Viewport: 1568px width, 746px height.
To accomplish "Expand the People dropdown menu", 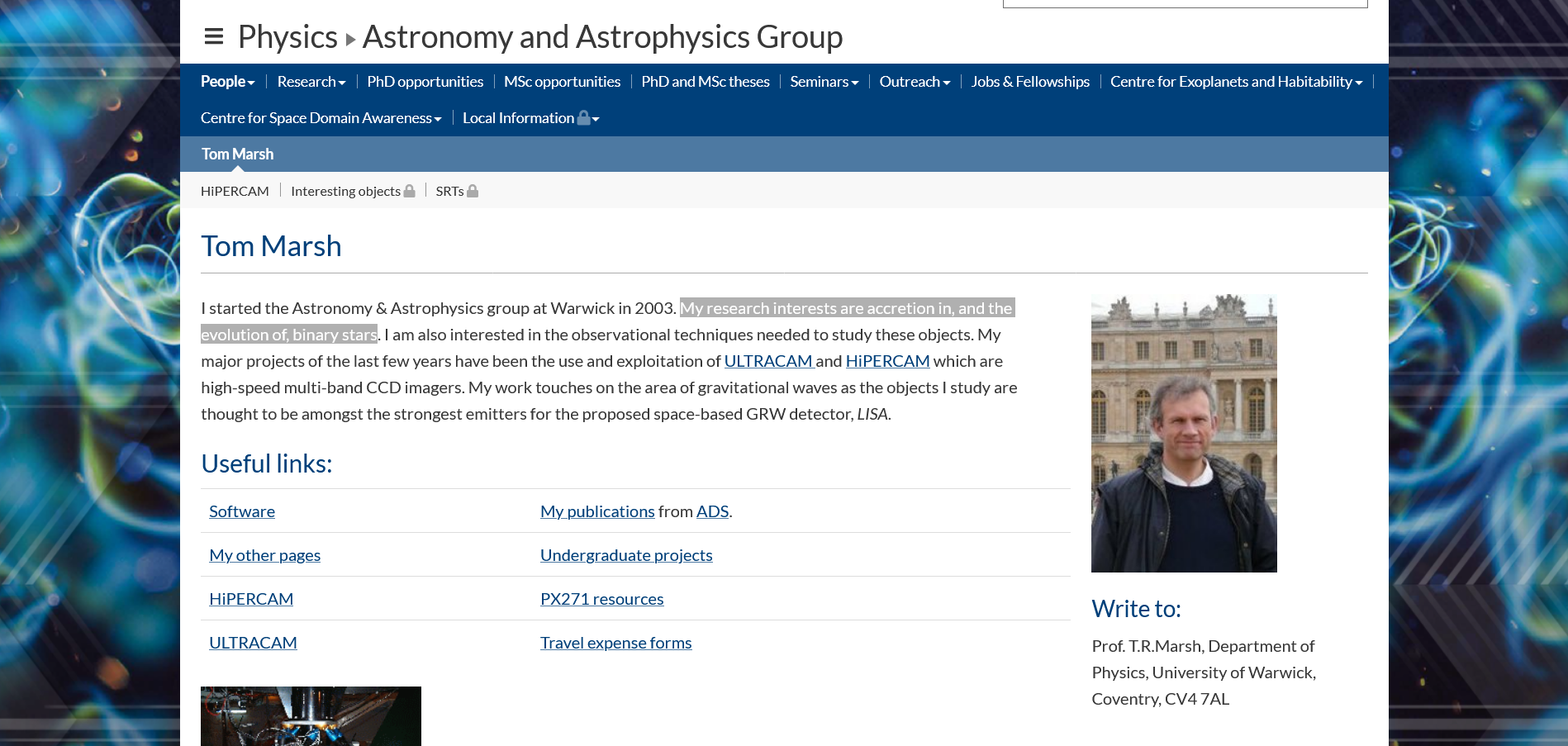I will click(227, 82).
